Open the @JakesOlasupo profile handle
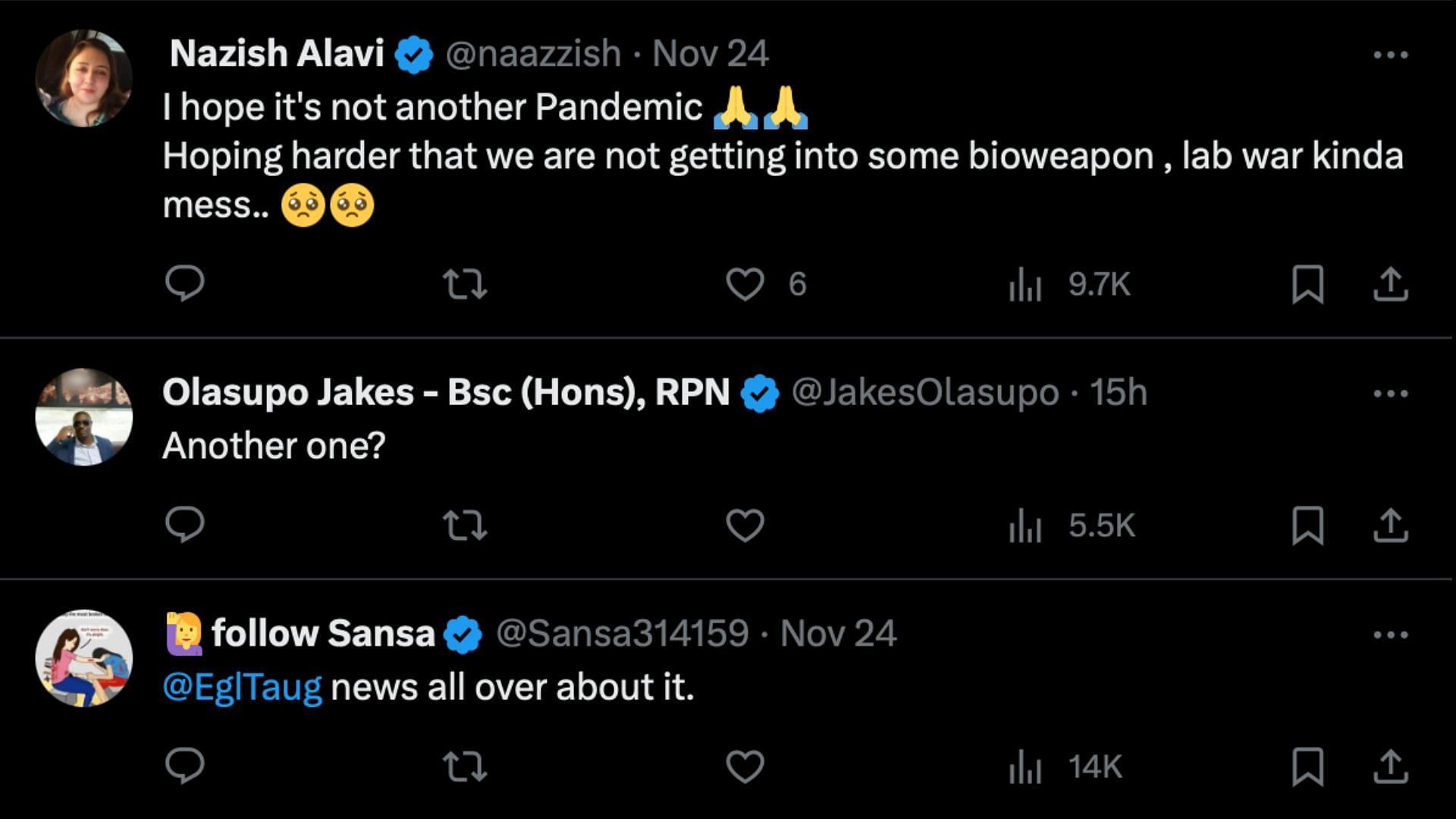 (x=924, y=393)
